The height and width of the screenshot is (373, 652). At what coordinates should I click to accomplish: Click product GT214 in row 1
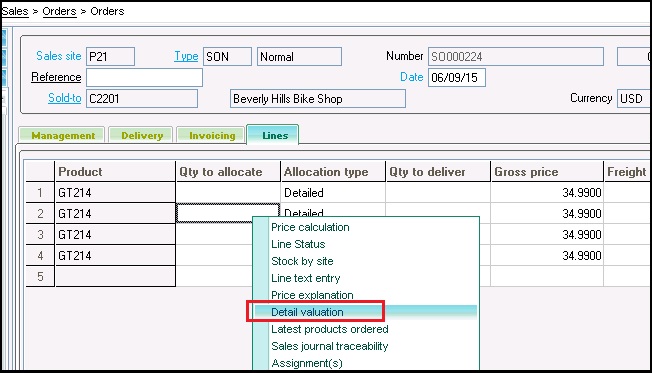pos(115,193)
